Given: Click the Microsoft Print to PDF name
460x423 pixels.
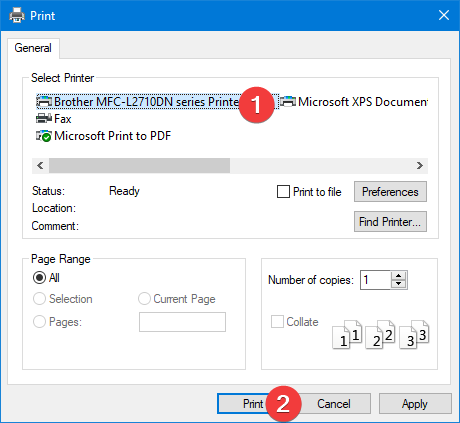Looking at the screenshot, I should (x=113, y=136).
